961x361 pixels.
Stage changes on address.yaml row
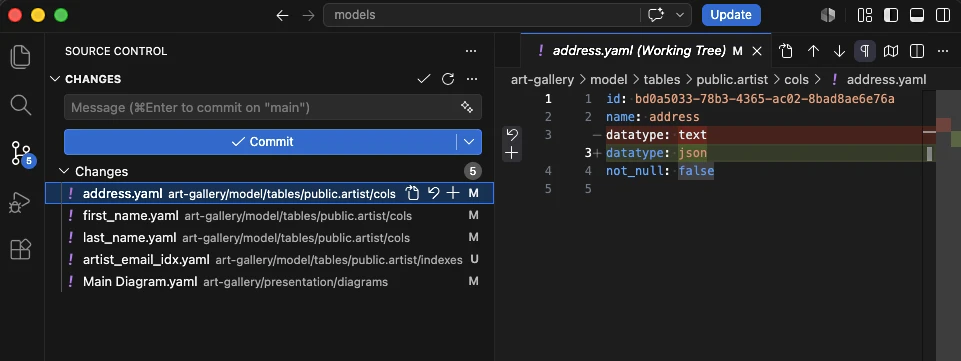[453, 194]
